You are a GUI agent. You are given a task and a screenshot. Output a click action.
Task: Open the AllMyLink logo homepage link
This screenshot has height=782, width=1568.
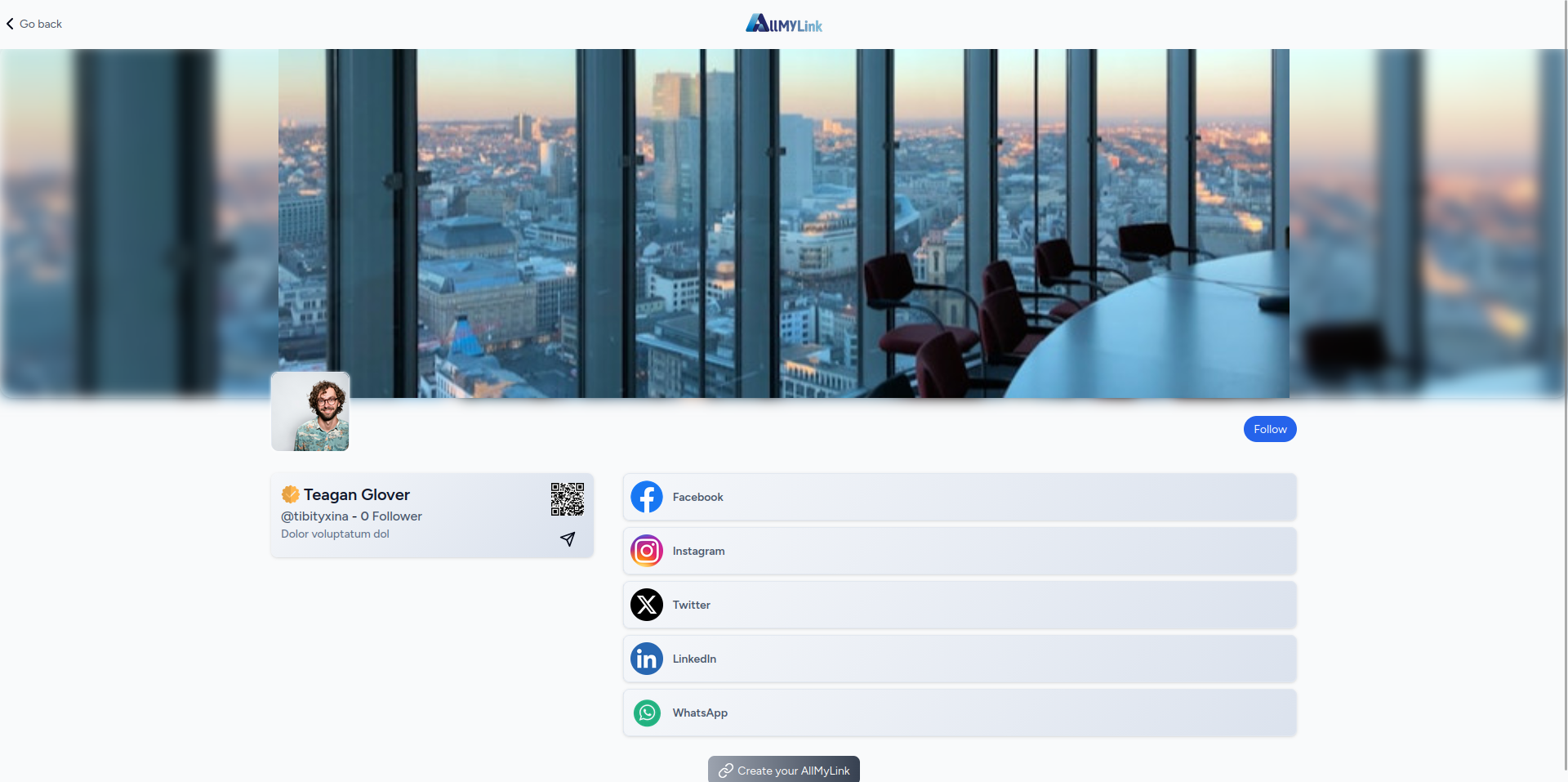tap(783, 24)
